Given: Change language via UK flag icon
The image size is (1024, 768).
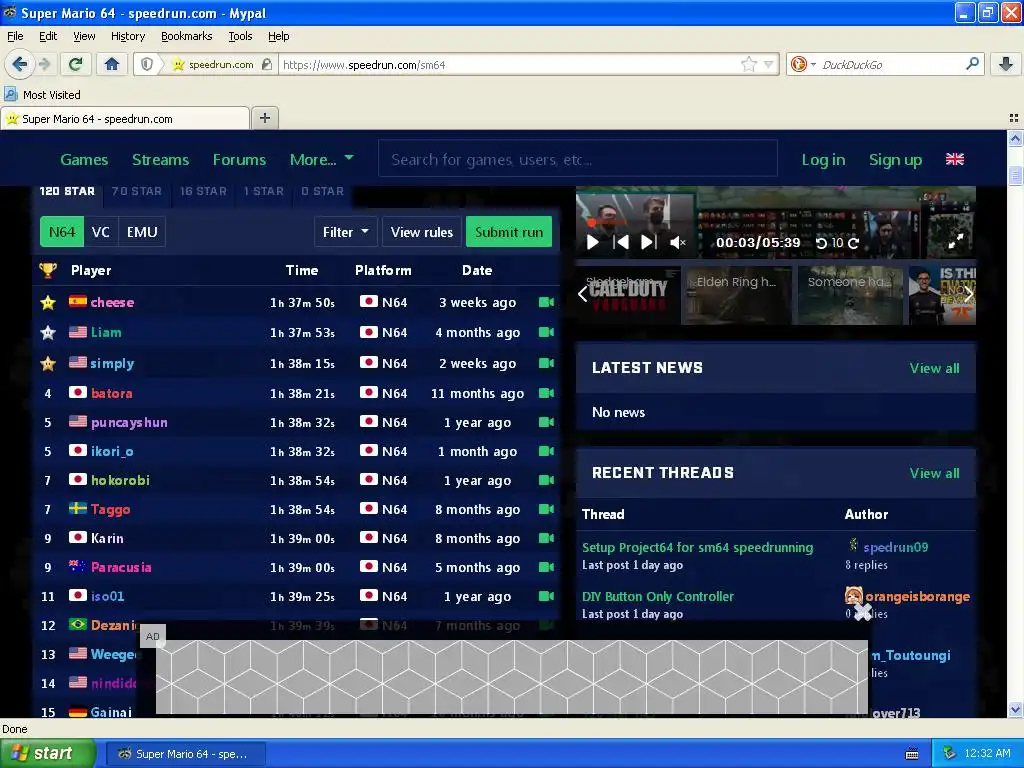Looking at the screenshot, I should point(954,159).
